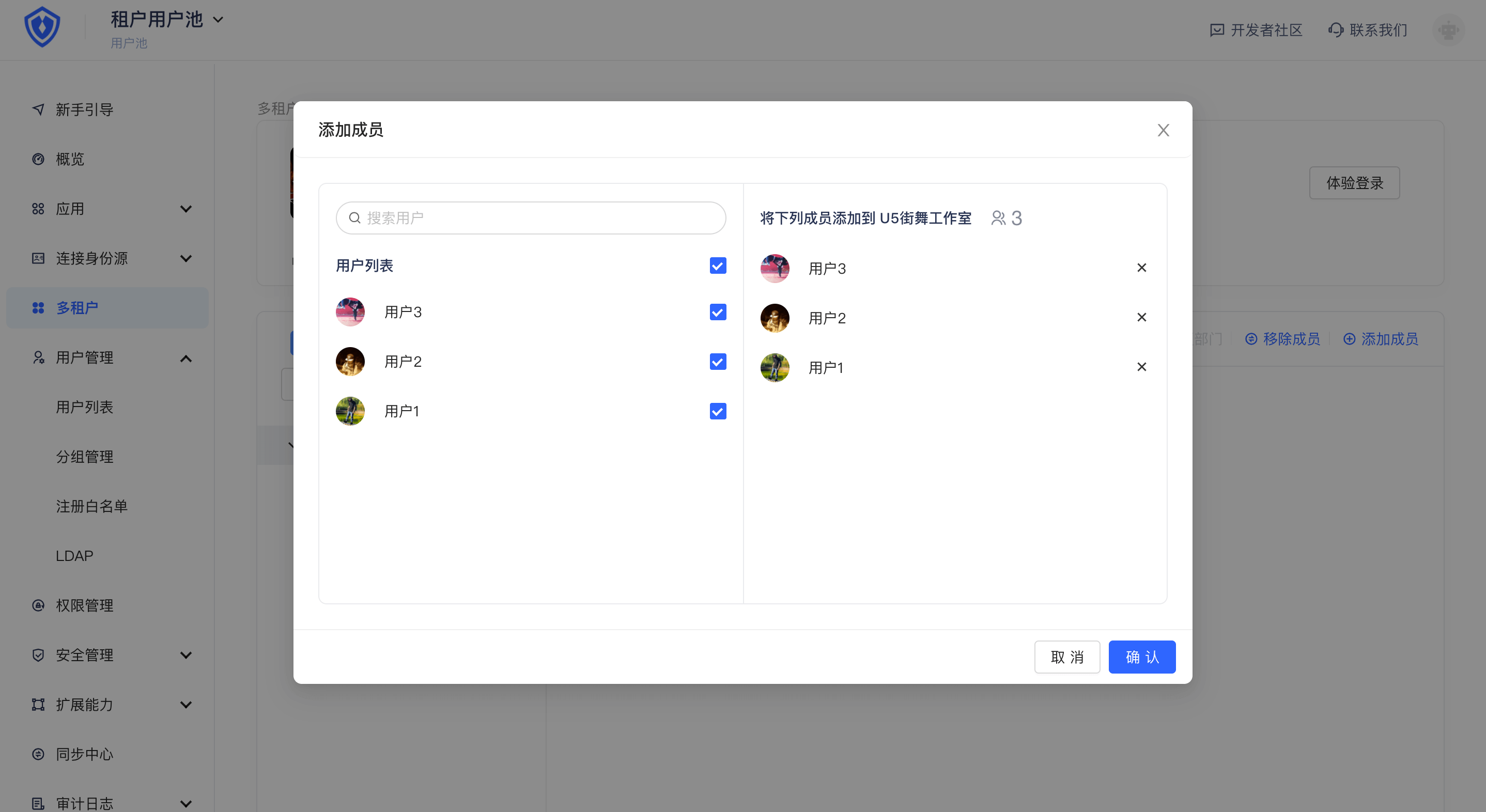
Task: Click the 取消 button
Action: pyautogui.click(x=1066, y=657)
